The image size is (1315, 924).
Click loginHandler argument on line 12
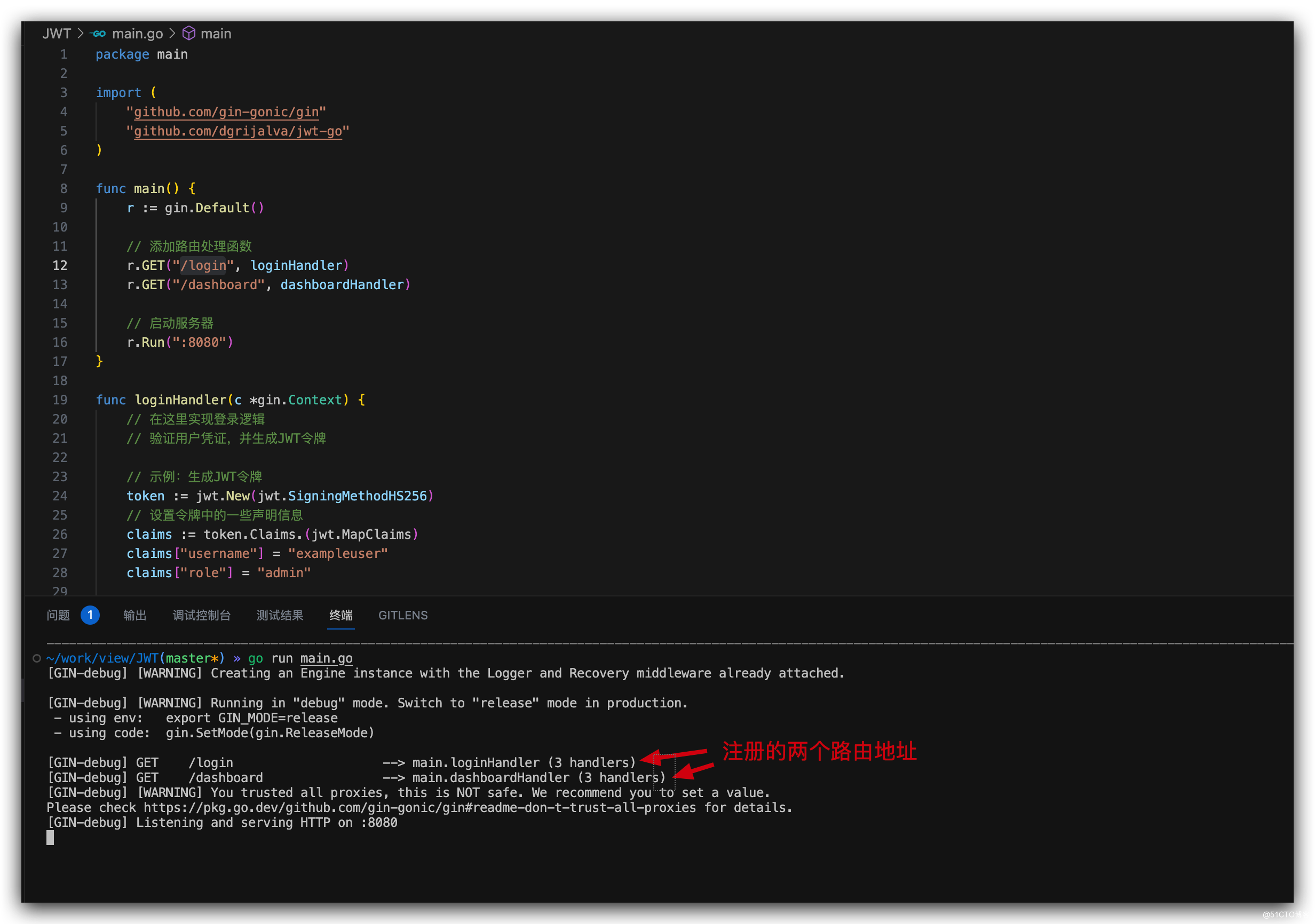click(296, 266)
